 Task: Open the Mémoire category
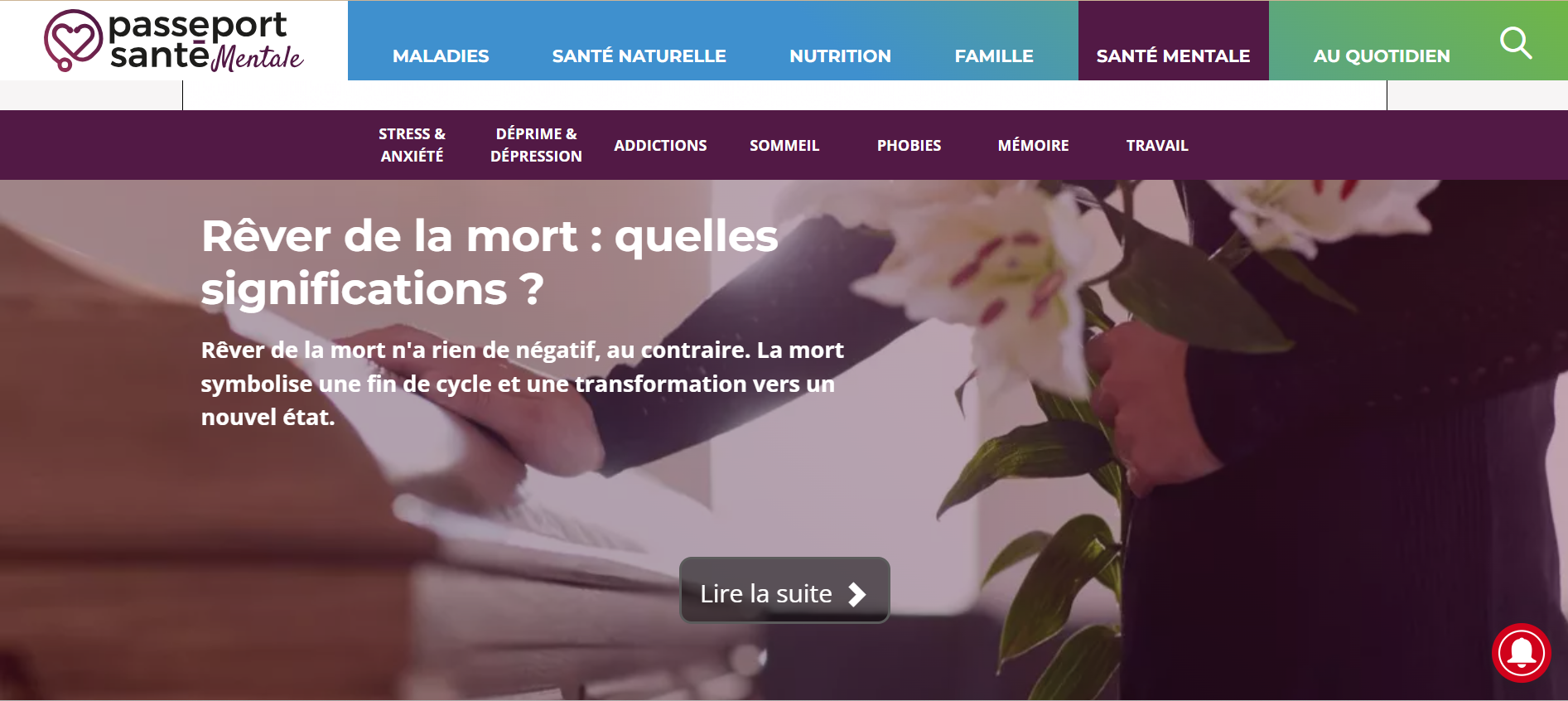tap(1033, 145)
